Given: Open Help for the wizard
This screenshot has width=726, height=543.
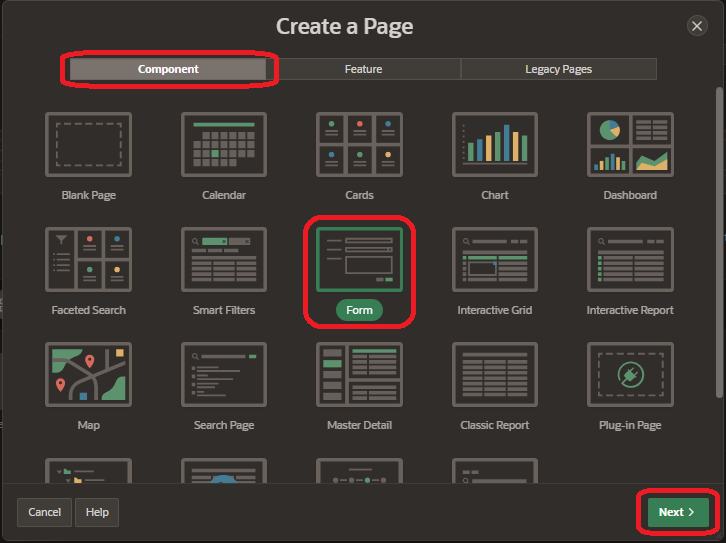Looking at the screenshot, I should [97, 512].
